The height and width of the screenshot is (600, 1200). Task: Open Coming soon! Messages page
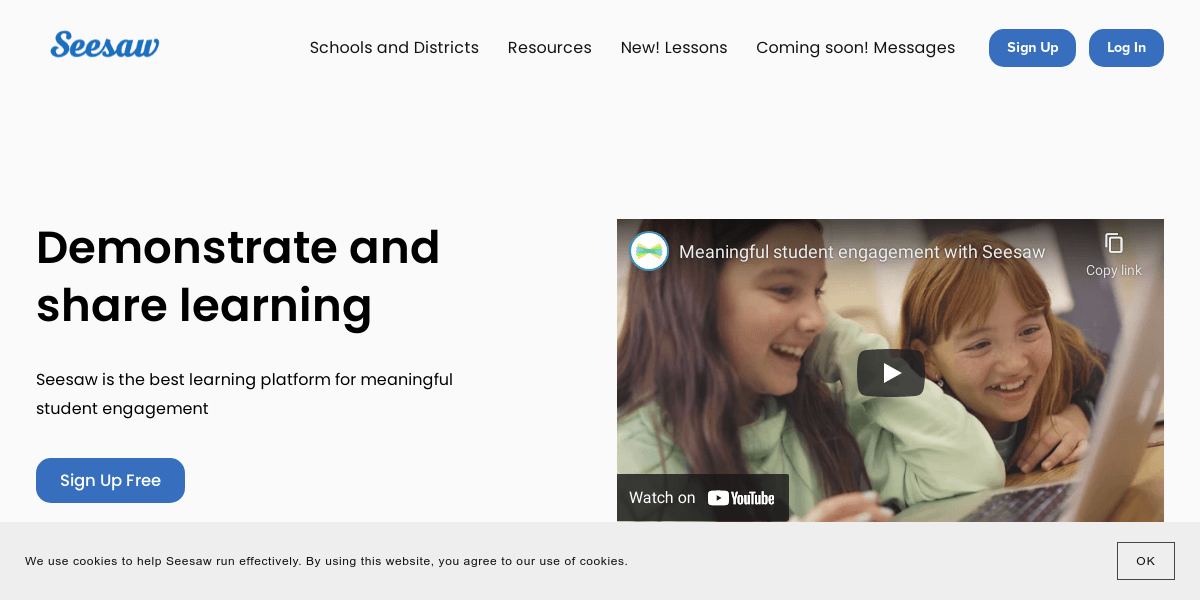855,47
